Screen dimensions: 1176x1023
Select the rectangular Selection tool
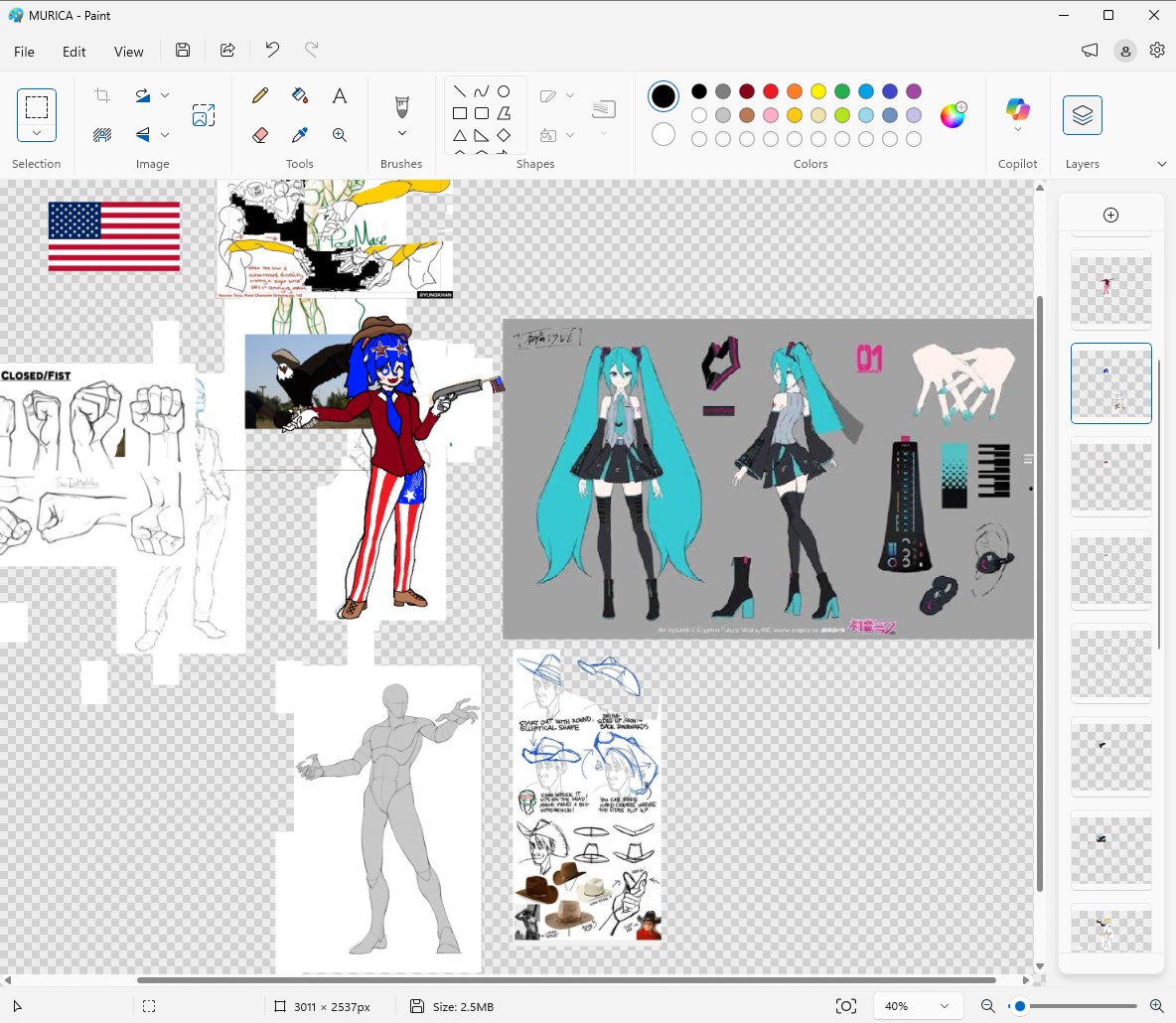[37, 106]
